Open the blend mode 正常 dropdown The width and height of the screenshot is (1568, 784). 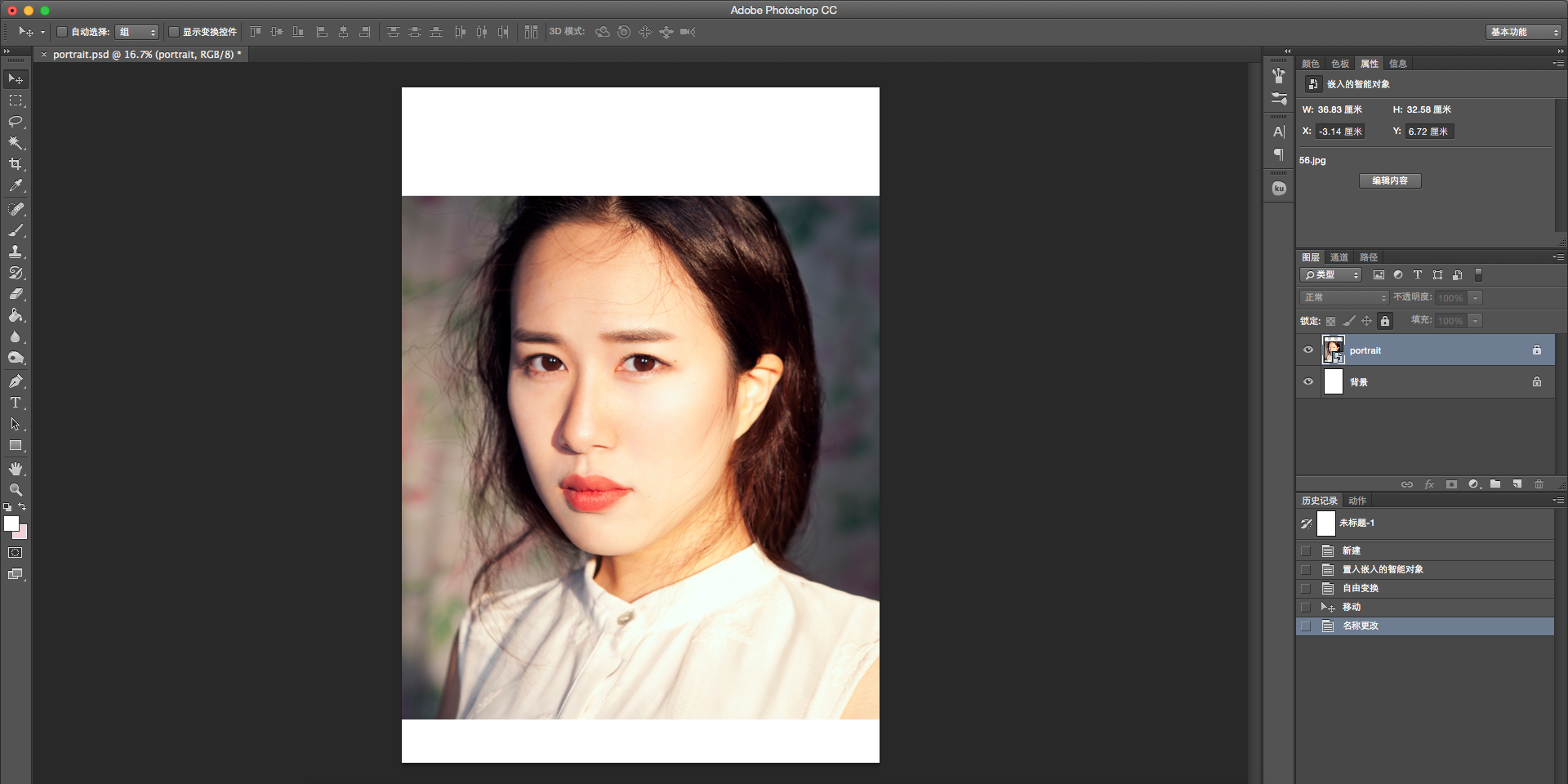pos(1344,298)
